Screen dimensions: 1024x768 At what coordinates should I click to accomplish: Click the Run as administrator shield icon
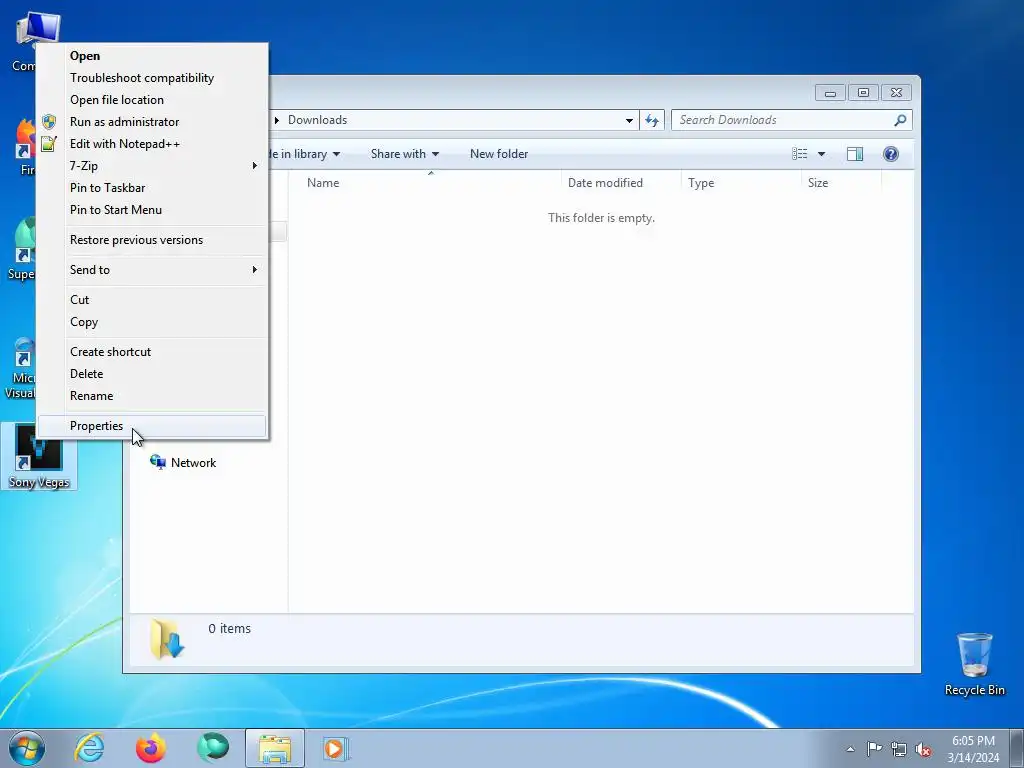click(49, 122)
